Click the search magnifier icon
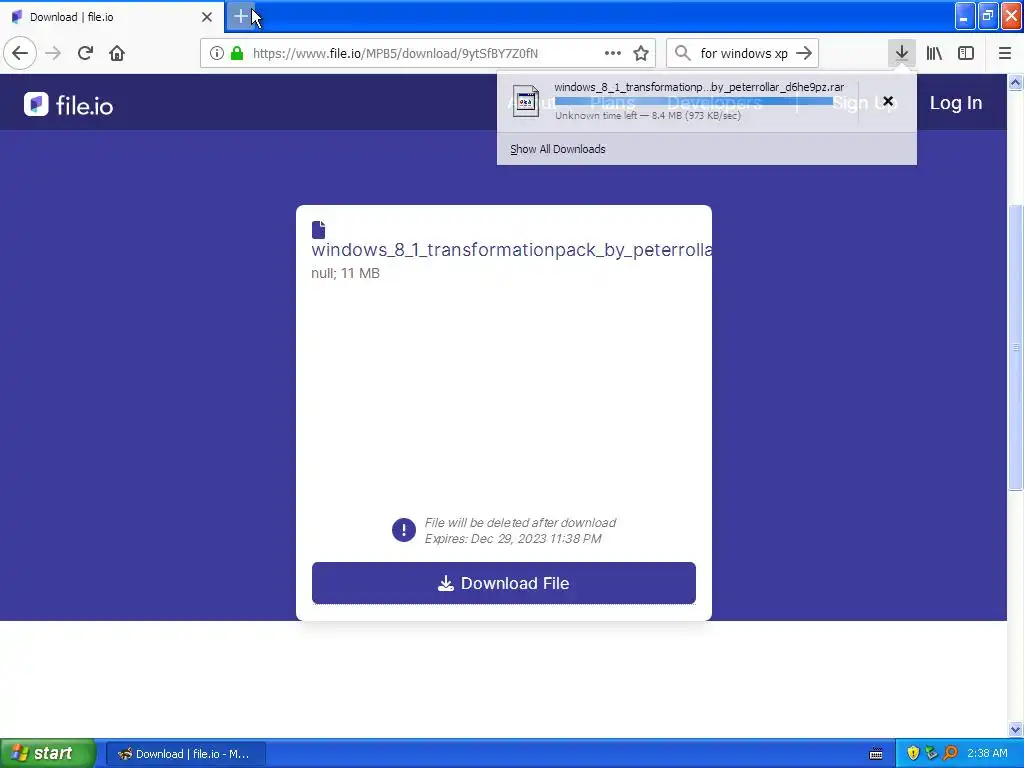Screen dimensions: 1024x768 (682, 53)
